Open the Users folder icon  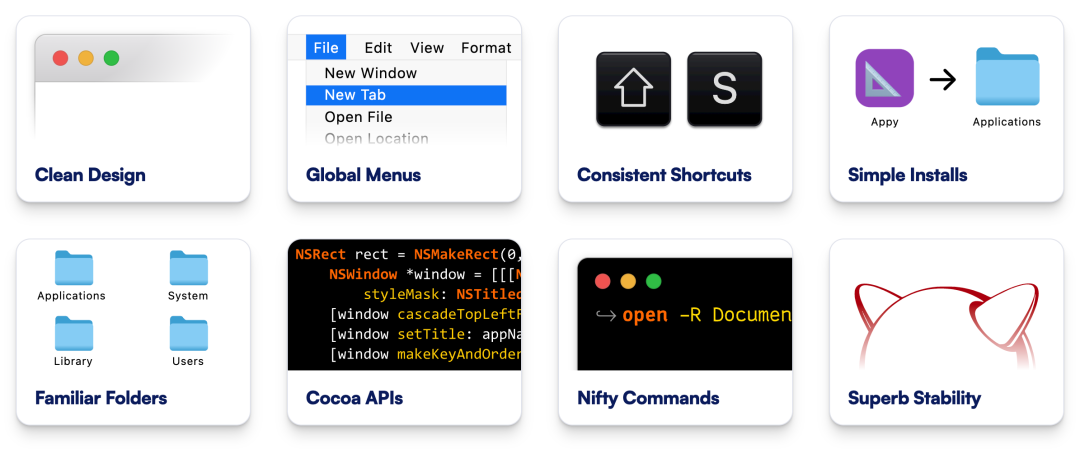[189, 333]
